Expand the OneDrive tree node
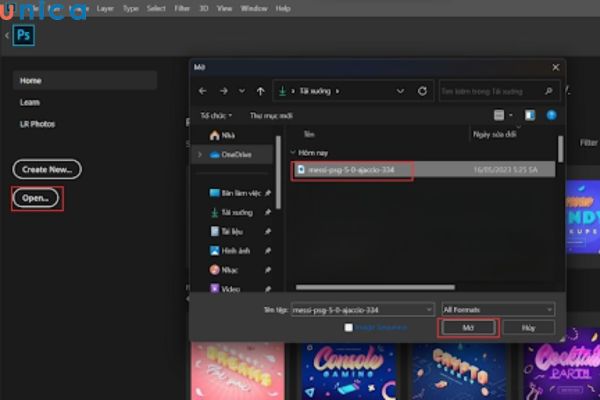Viewport: 600px width, 400px height. coord(200,154)
